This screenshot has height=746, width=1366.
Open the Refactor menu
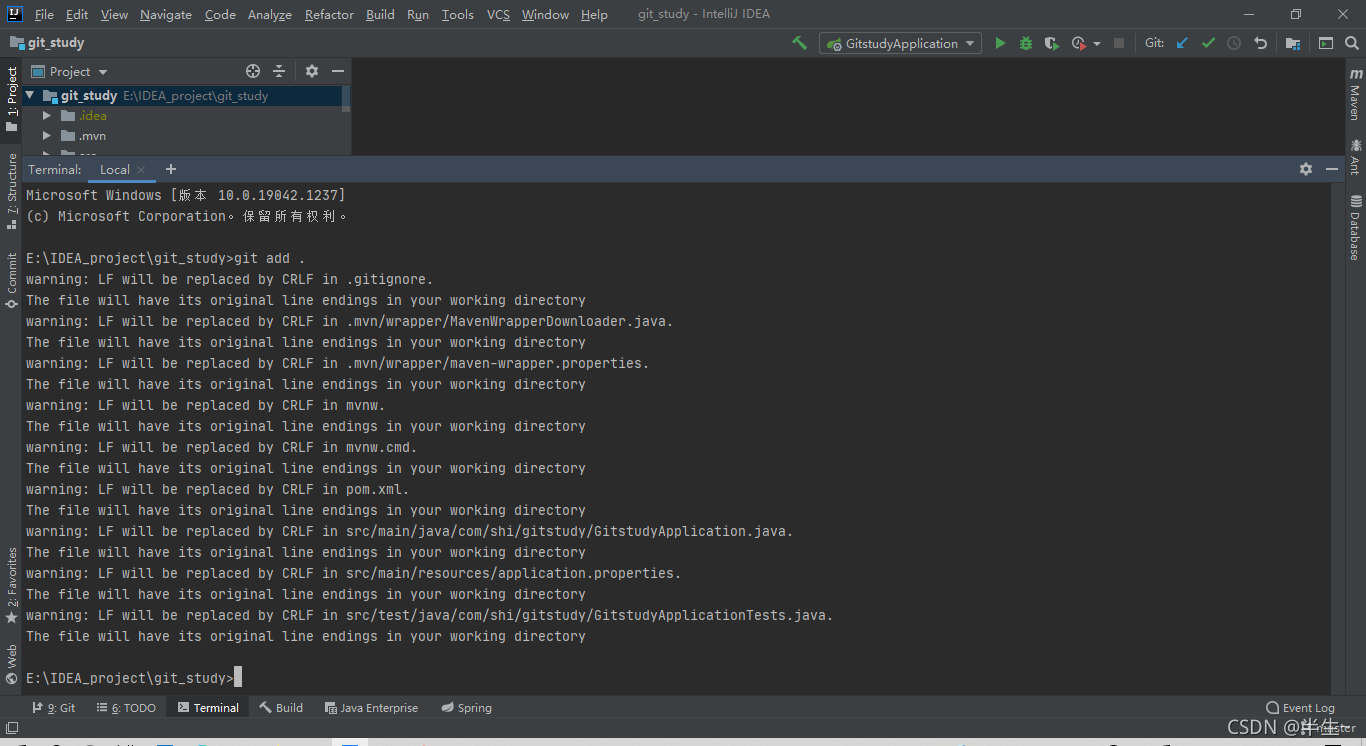click(x=329, y=14)
